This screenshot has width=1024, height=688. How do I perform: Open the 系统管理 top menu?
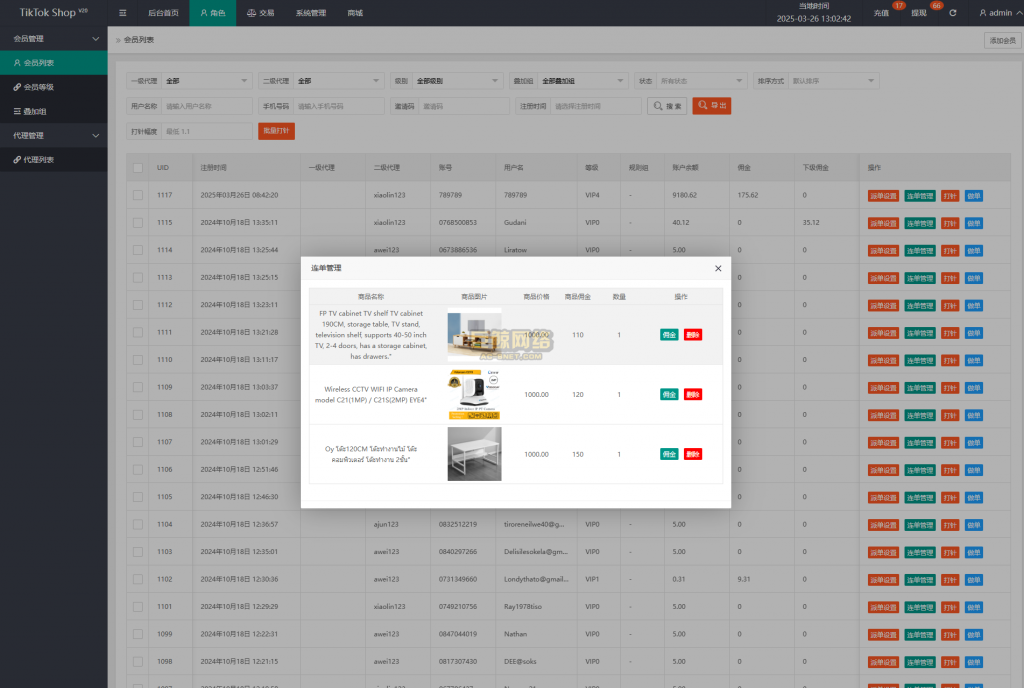pyautogui.click(x=310, y=13)
